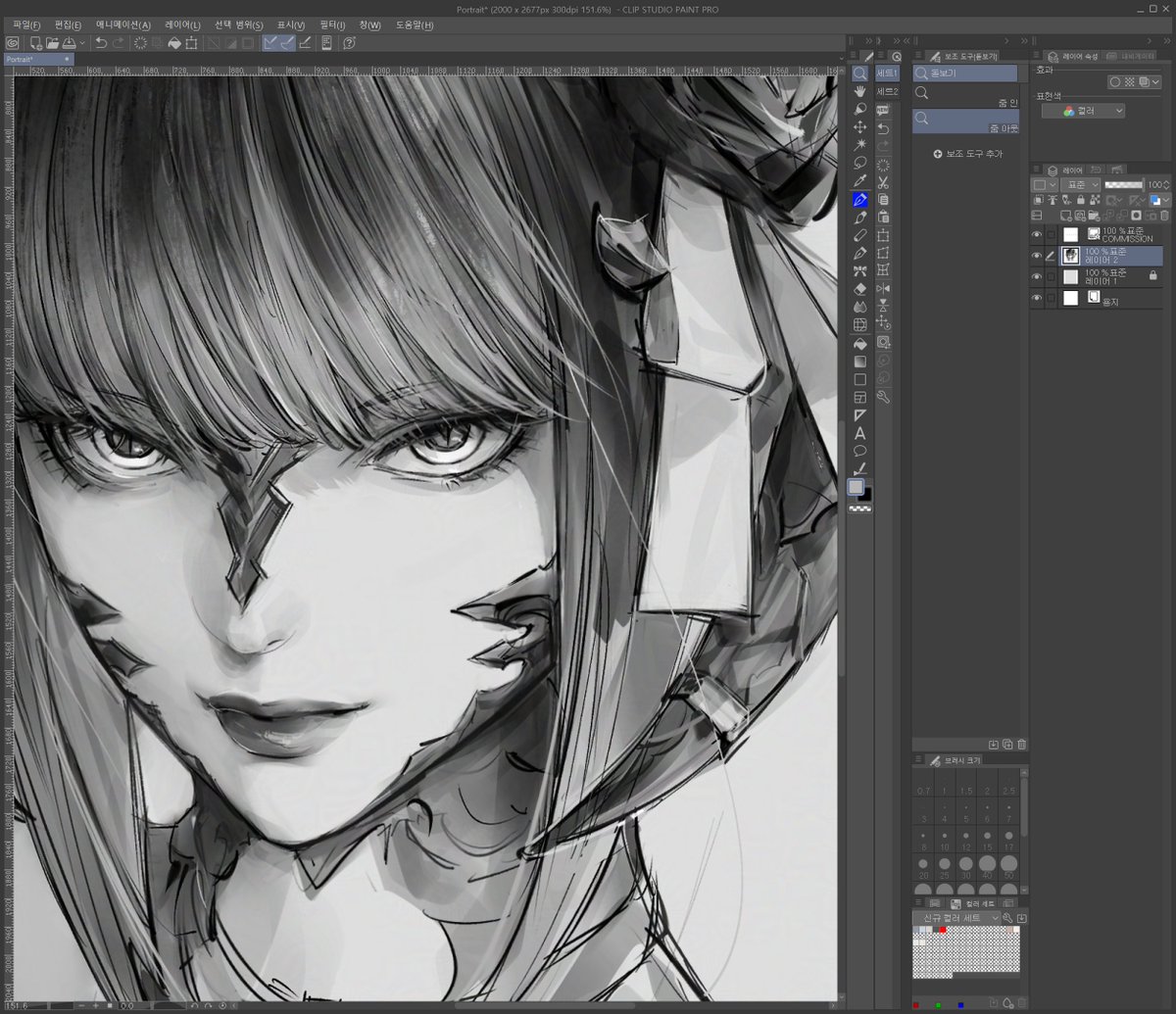
Task: Select the Eraser tool in toolbox
Action: [x=859, y=289]
